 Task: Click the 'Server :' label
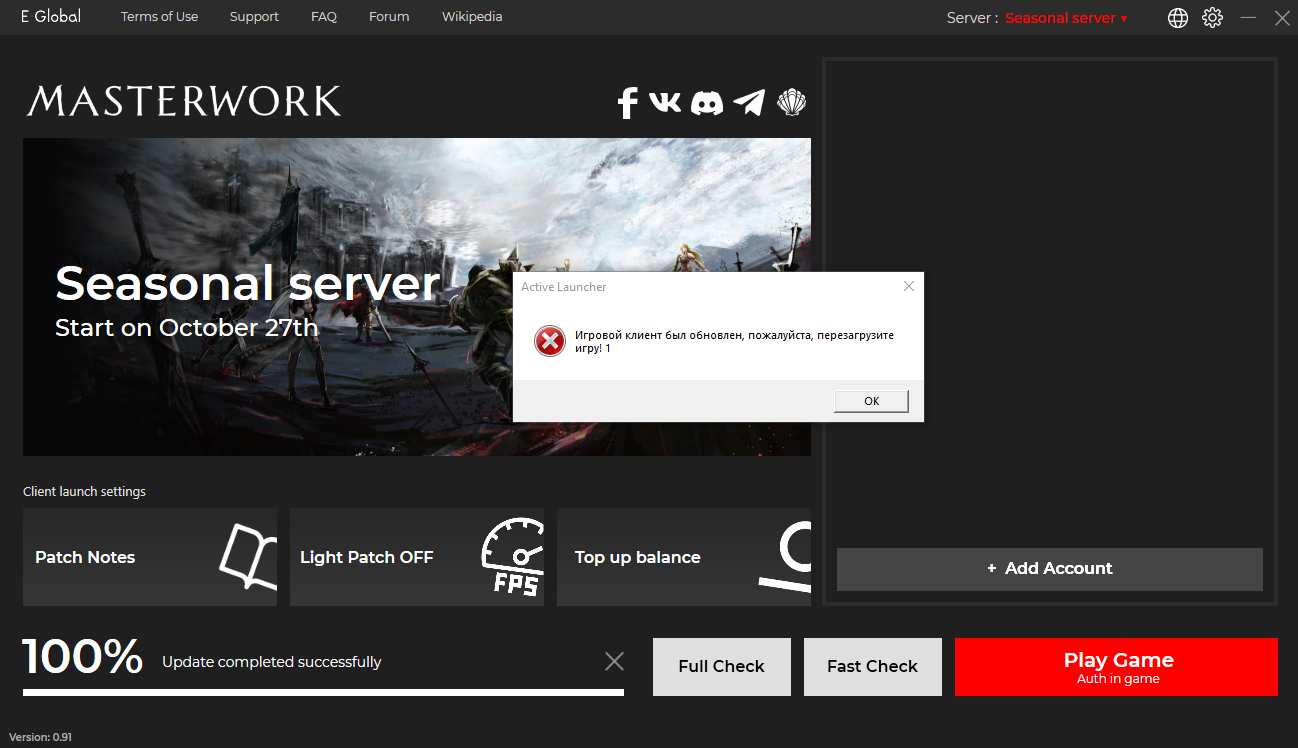pos(972,18)
